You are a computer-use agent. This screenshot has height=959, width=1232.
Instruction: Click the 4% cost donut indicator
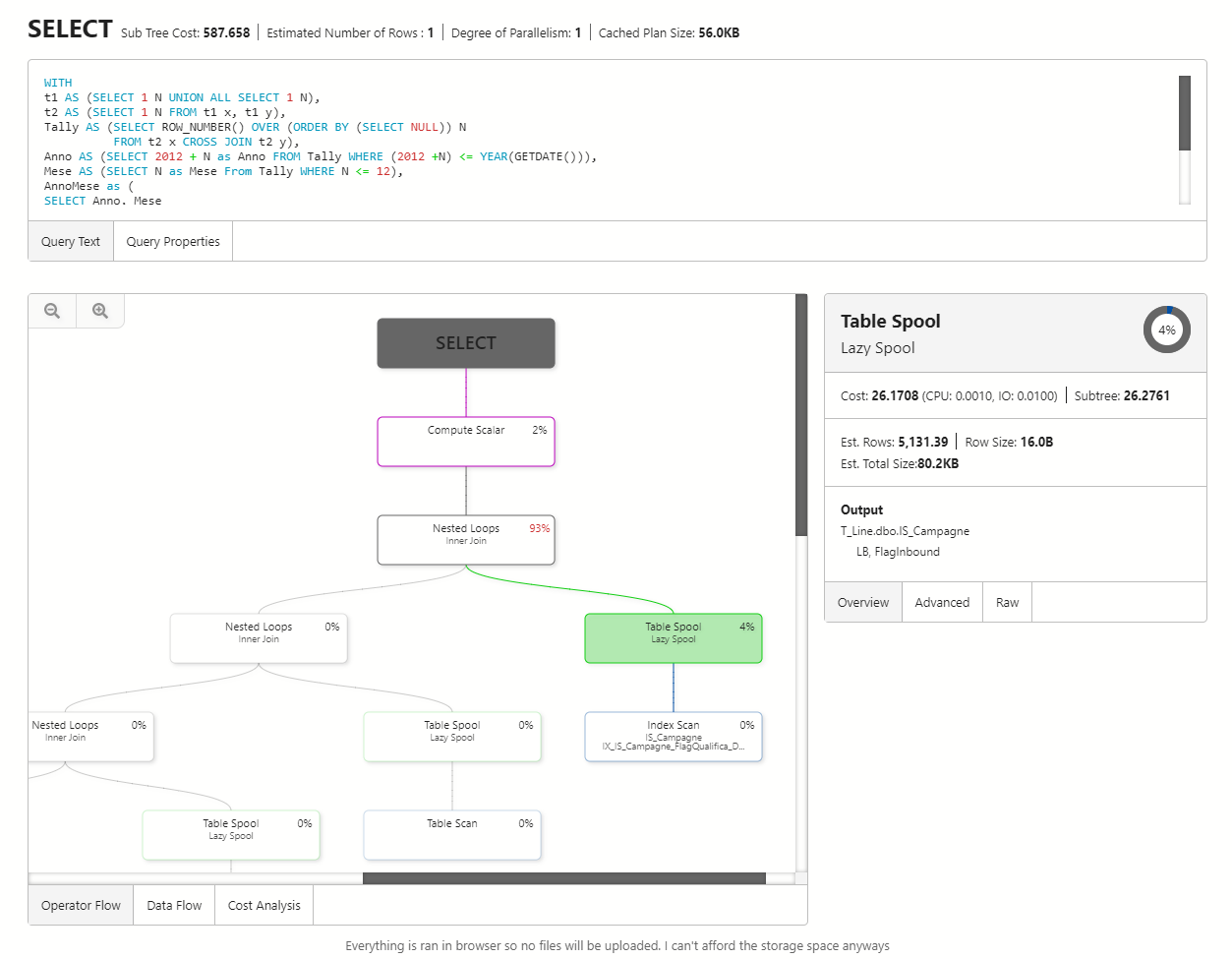click(x=1166, y=330)
